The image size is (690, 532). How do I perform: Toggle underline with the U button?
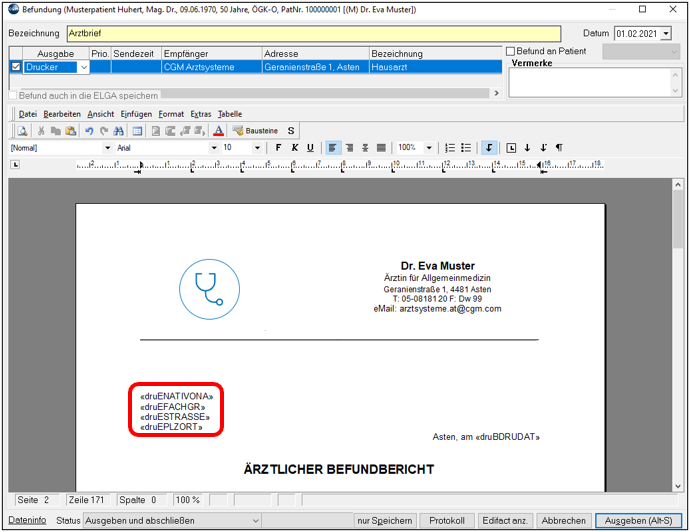tap(310, 148)
